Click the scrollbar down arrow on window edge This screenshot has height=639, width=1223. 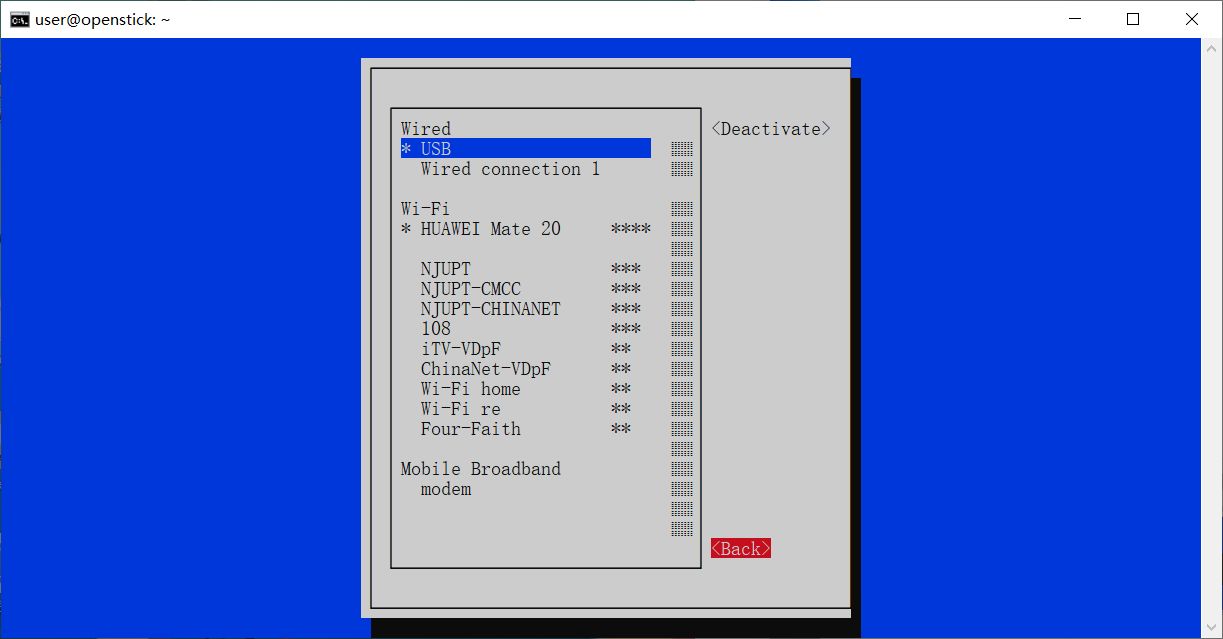(x=1213, y=628)
